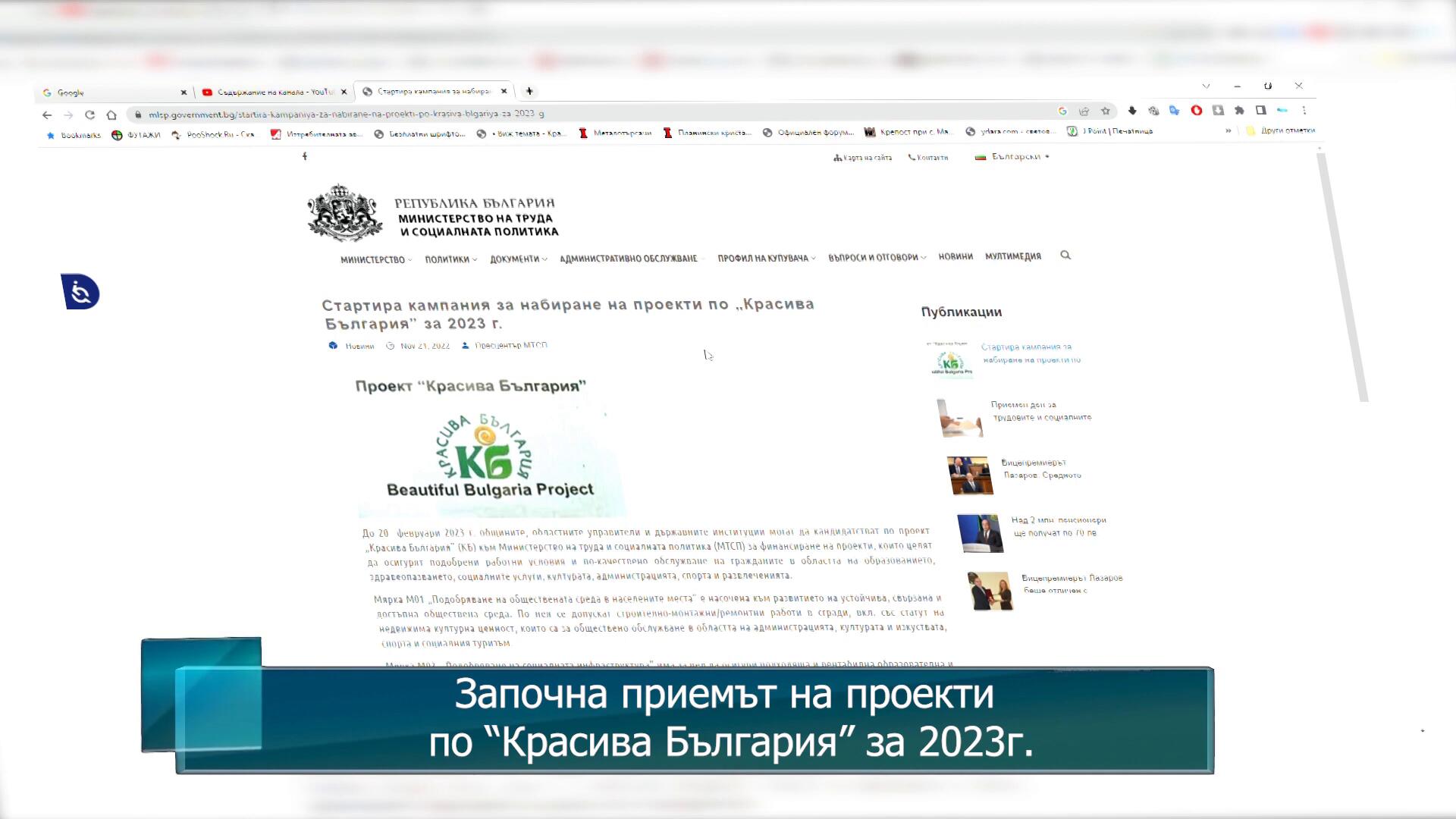The height and width of the screenshot is (819, 1456).
Task: Show hidden bookmarks with double chevron
Action: (1228, 131)
